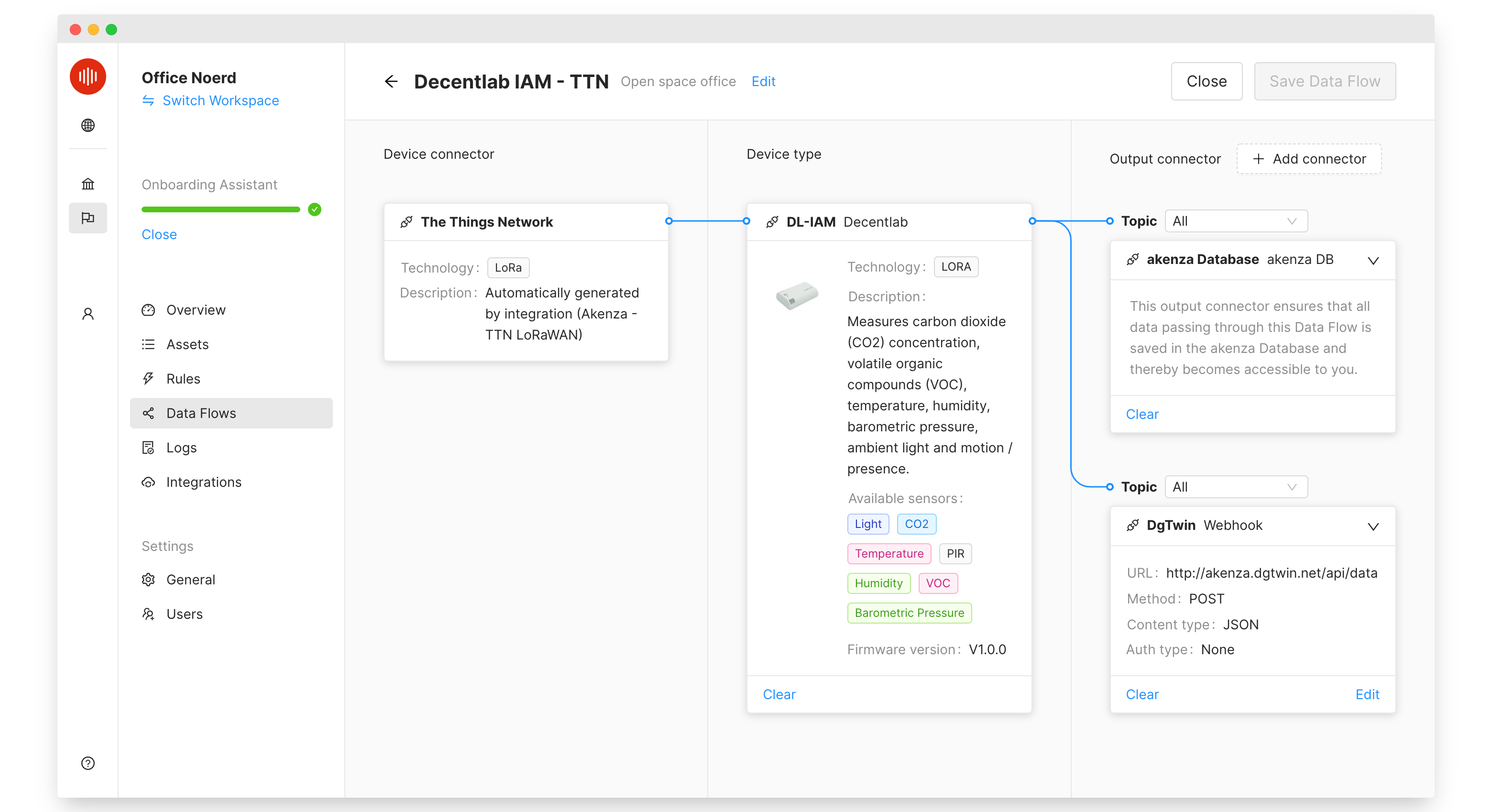This screenshot has width=1492, height=812.
Task: Open the user profile icon
Action: pyautogui.click(x=88, y=313)
